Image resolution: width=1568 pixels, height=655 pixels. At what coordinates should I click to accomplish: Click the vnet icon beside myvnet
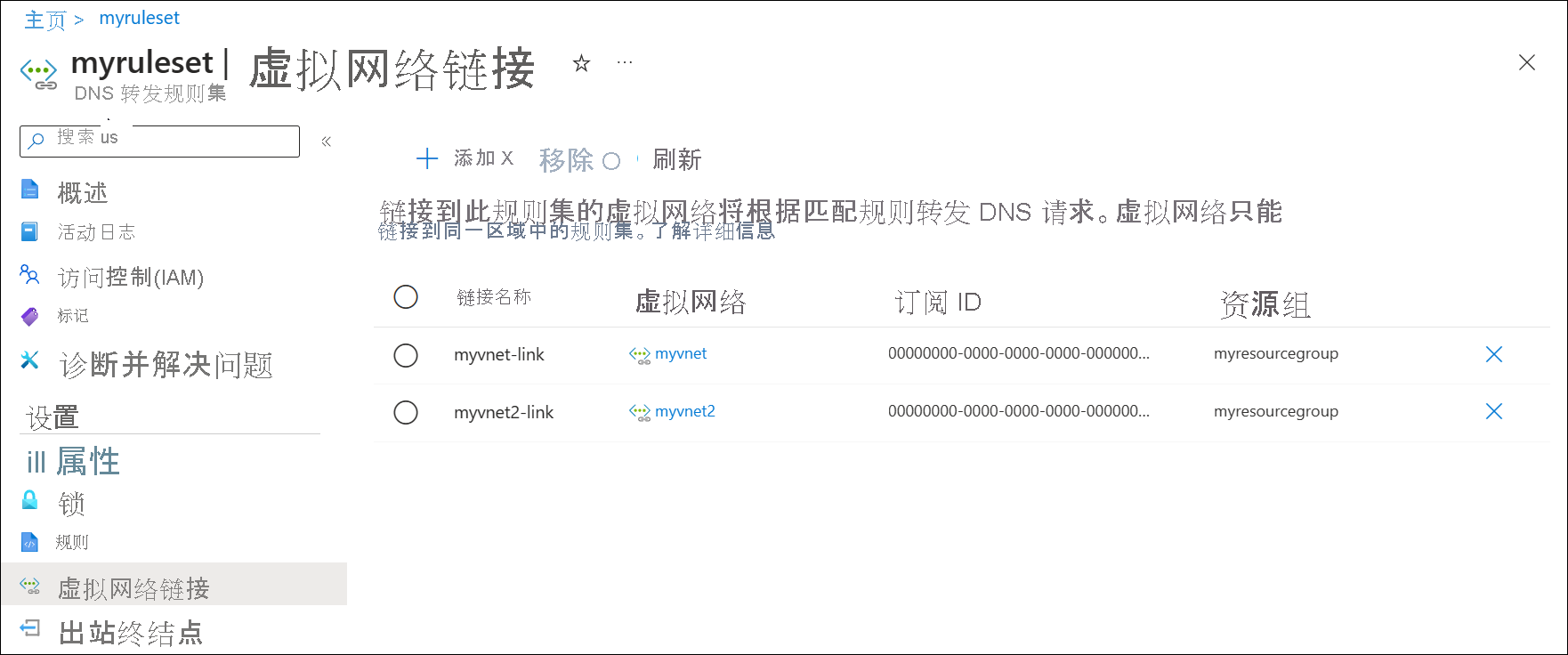tap(640, 355)
